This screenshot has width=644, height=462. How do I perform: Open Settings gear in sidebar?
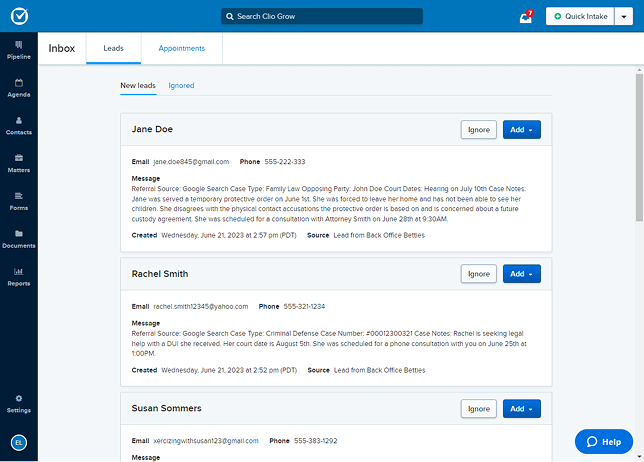tap(19, 398)
